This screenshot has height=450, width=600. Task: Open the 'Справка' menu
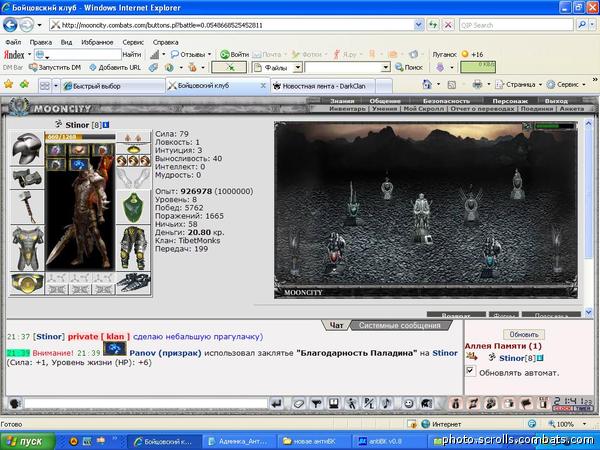[x=165, y=42]
